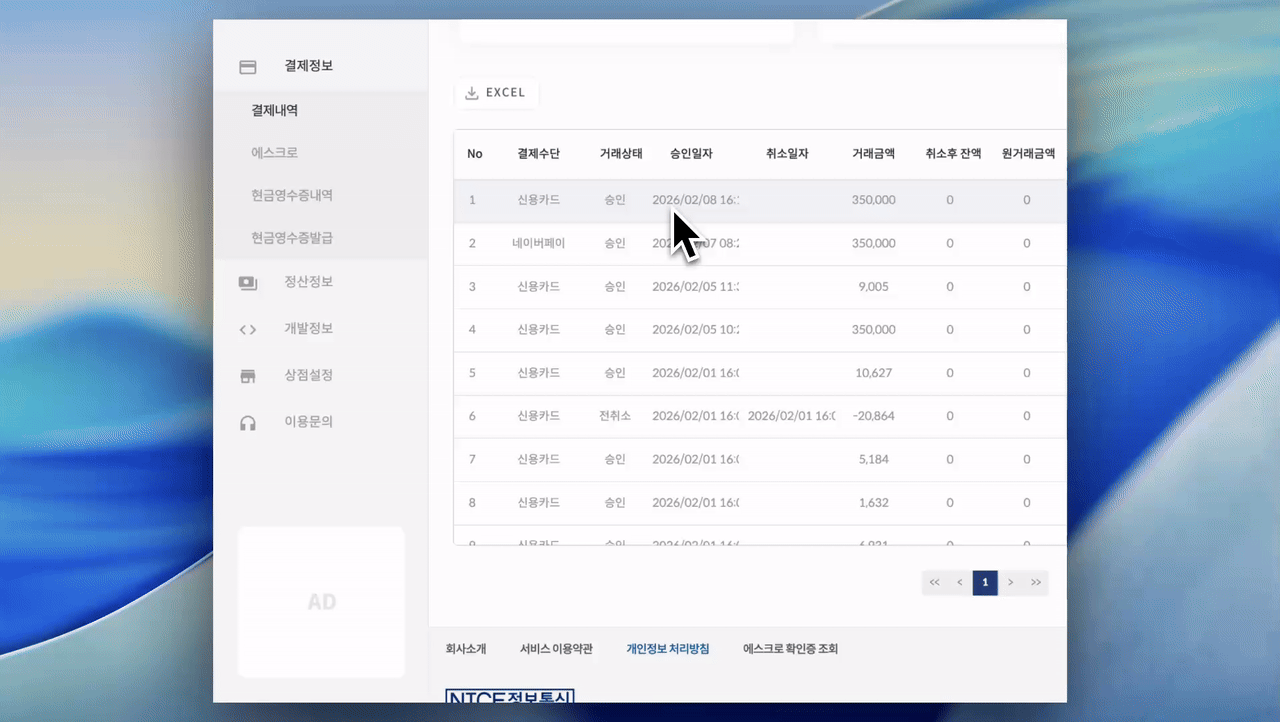Open 결제내역 in the sidebar
The image size is (1280, 722).
click(x=274, y=111)
